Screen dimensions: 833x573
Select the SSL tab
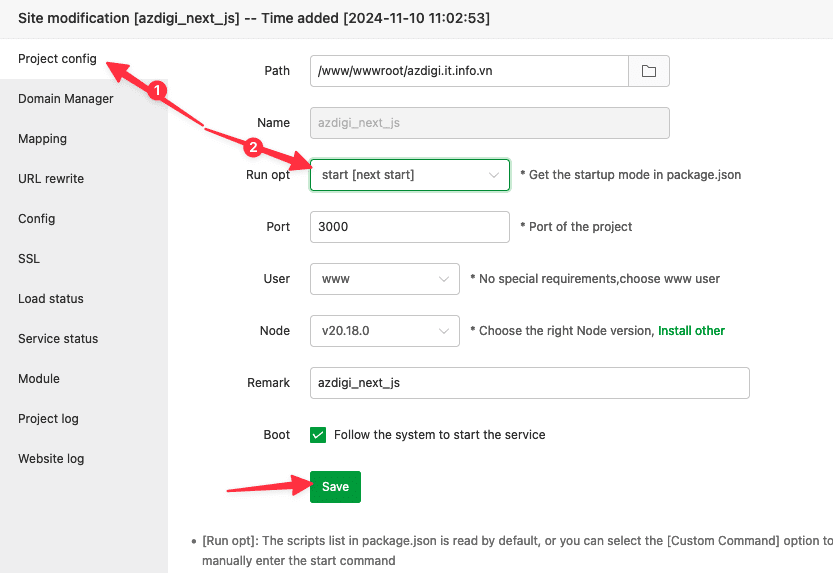point(29,259)
